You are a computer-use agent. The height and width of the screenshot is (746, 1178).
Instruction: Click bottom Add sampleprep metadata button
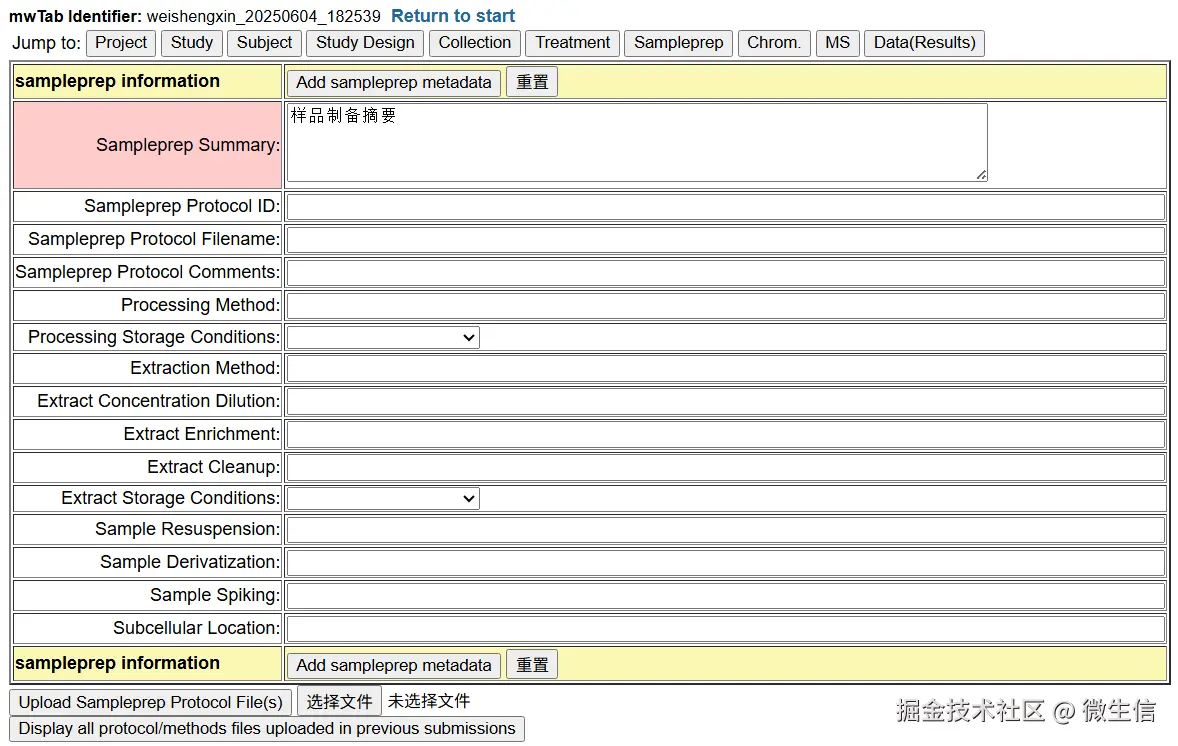[394, 665]
